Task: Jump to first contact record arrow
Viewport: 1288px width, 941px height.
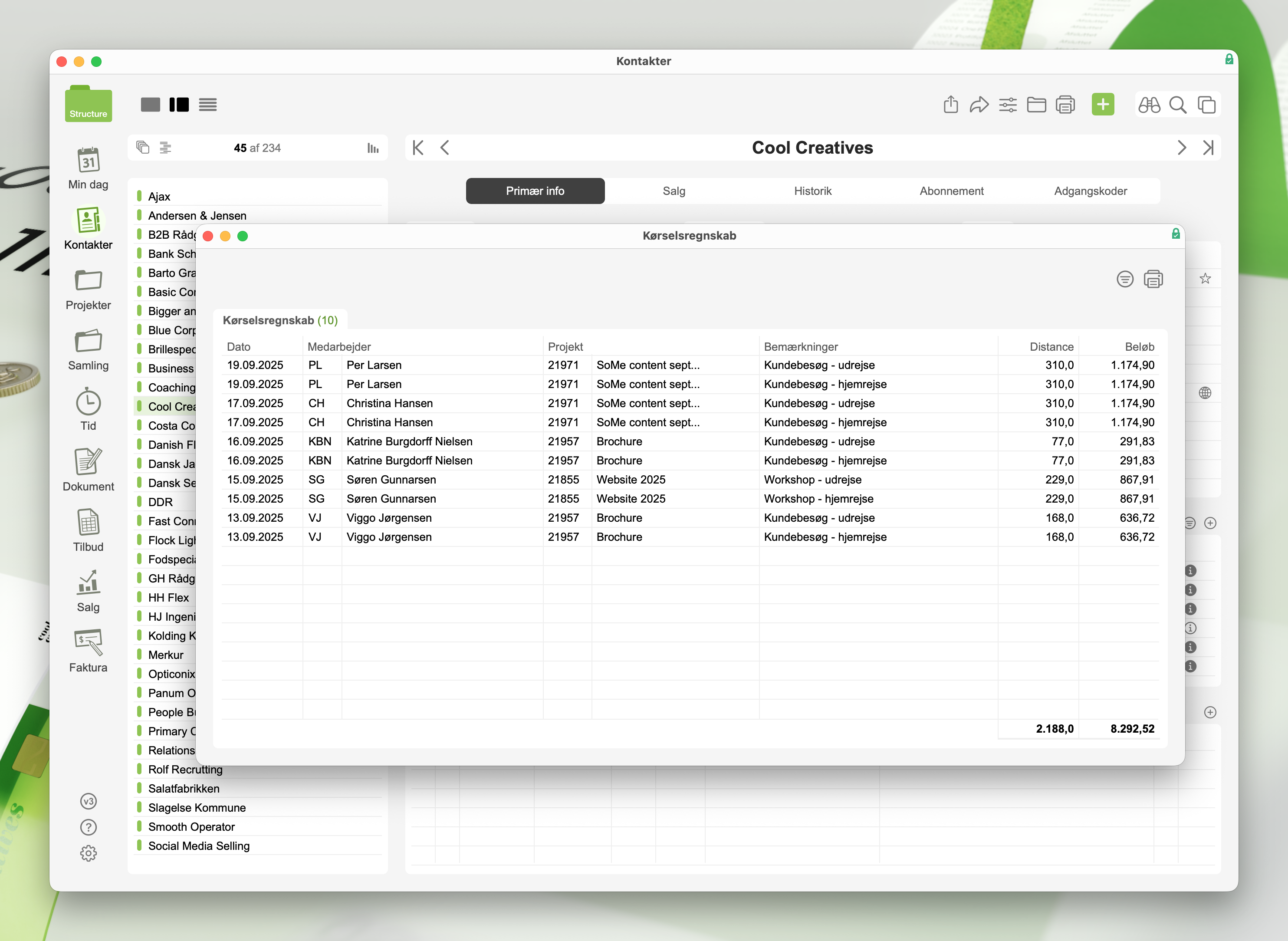Action: 418,148
